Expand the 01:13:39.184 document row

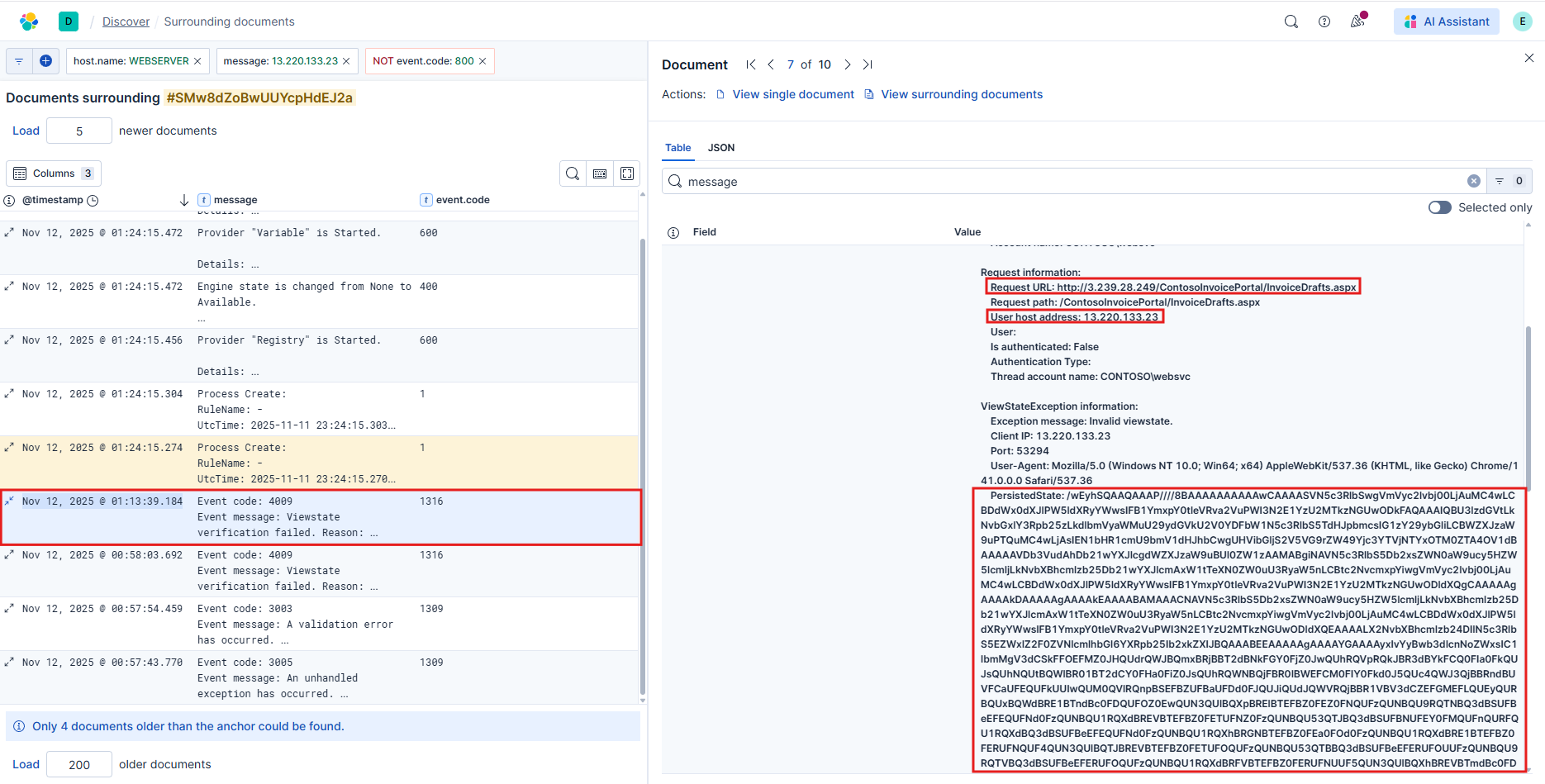9,501
